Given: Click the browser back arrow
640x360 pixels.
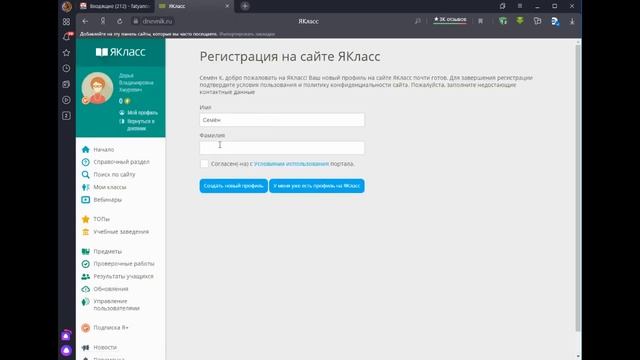Looking at the screenshot, I should [85, 21].
